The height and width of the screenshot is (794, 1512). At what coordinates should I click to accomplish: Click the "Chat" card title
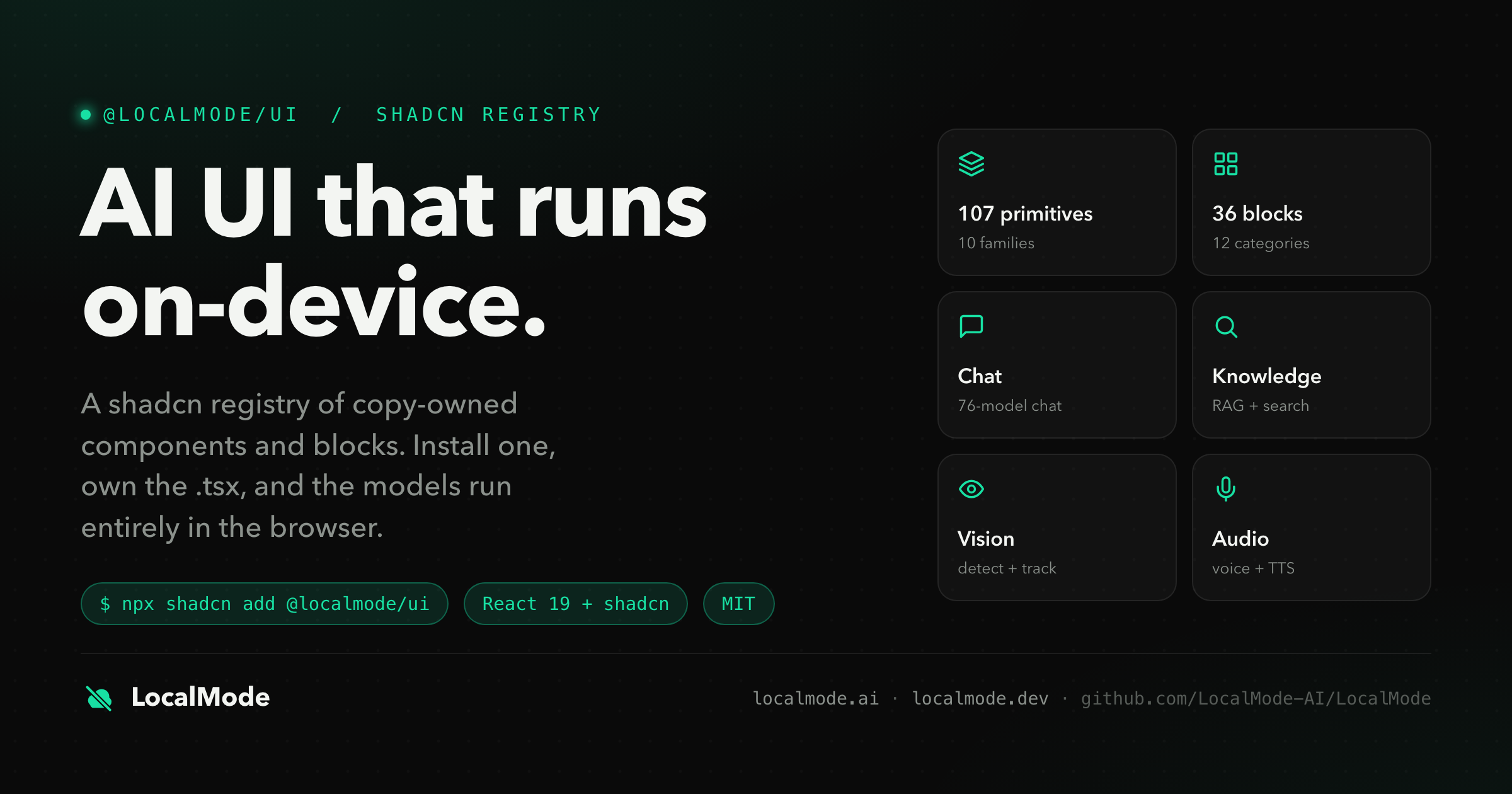click(980, 376)
